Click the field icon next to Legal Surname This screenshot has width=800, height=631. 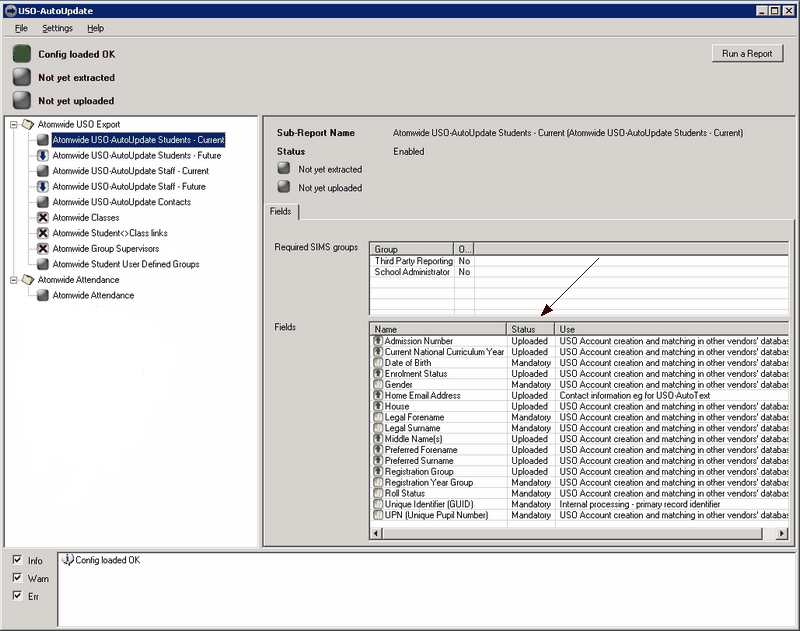tap(378, 427)
